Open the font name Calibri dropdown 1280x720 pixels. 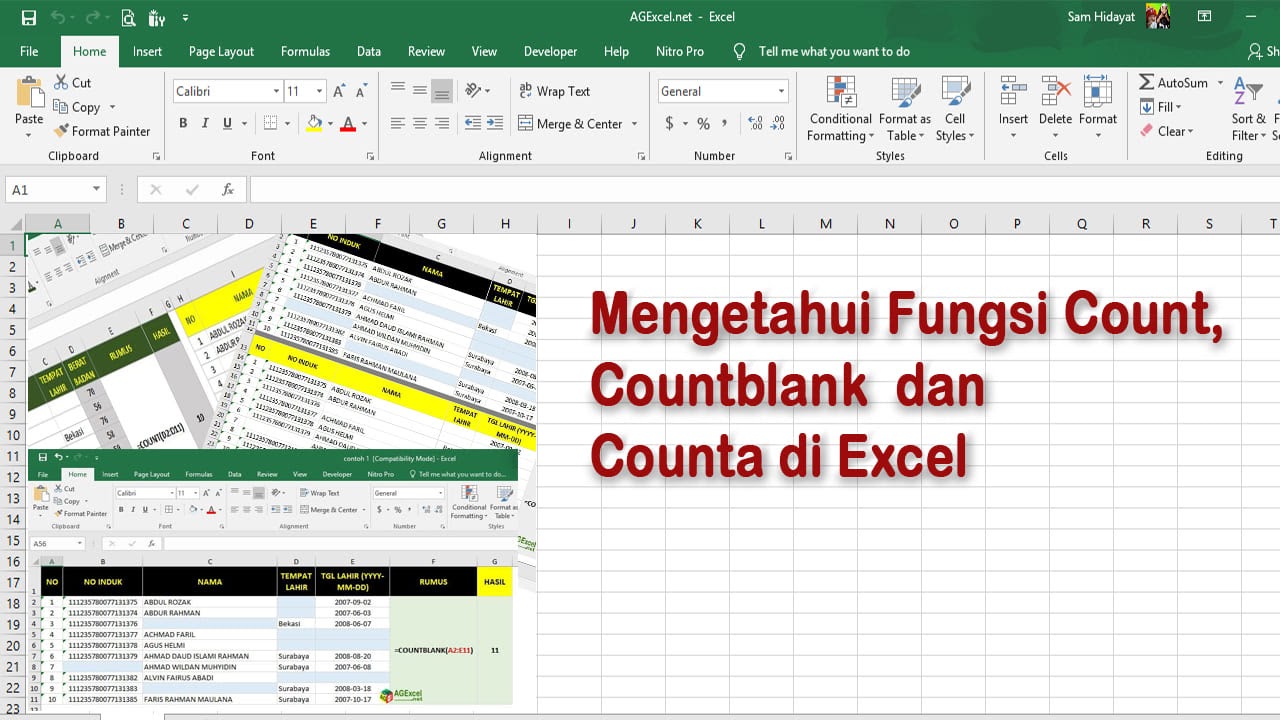point(277,91)
